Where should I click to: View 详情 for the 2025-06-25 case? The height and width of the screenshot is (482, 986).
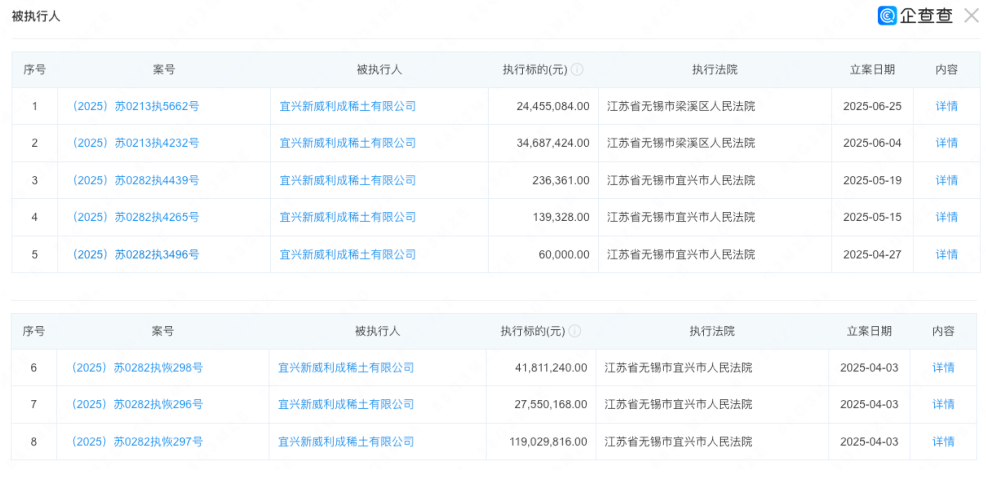[x=946, y=106]
